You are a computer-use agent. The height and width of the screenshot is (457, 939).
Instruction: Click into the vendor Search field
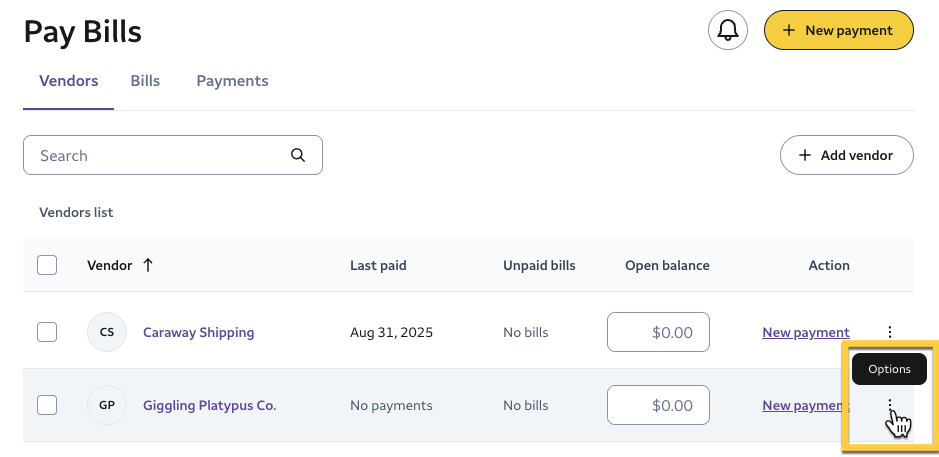click(160, 155)
